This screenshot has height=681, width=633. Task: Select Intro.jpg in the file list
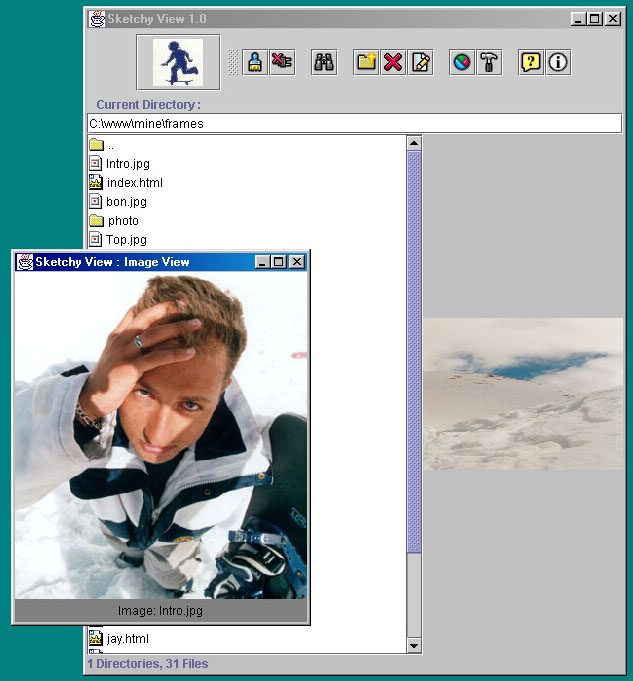(127, 164)
